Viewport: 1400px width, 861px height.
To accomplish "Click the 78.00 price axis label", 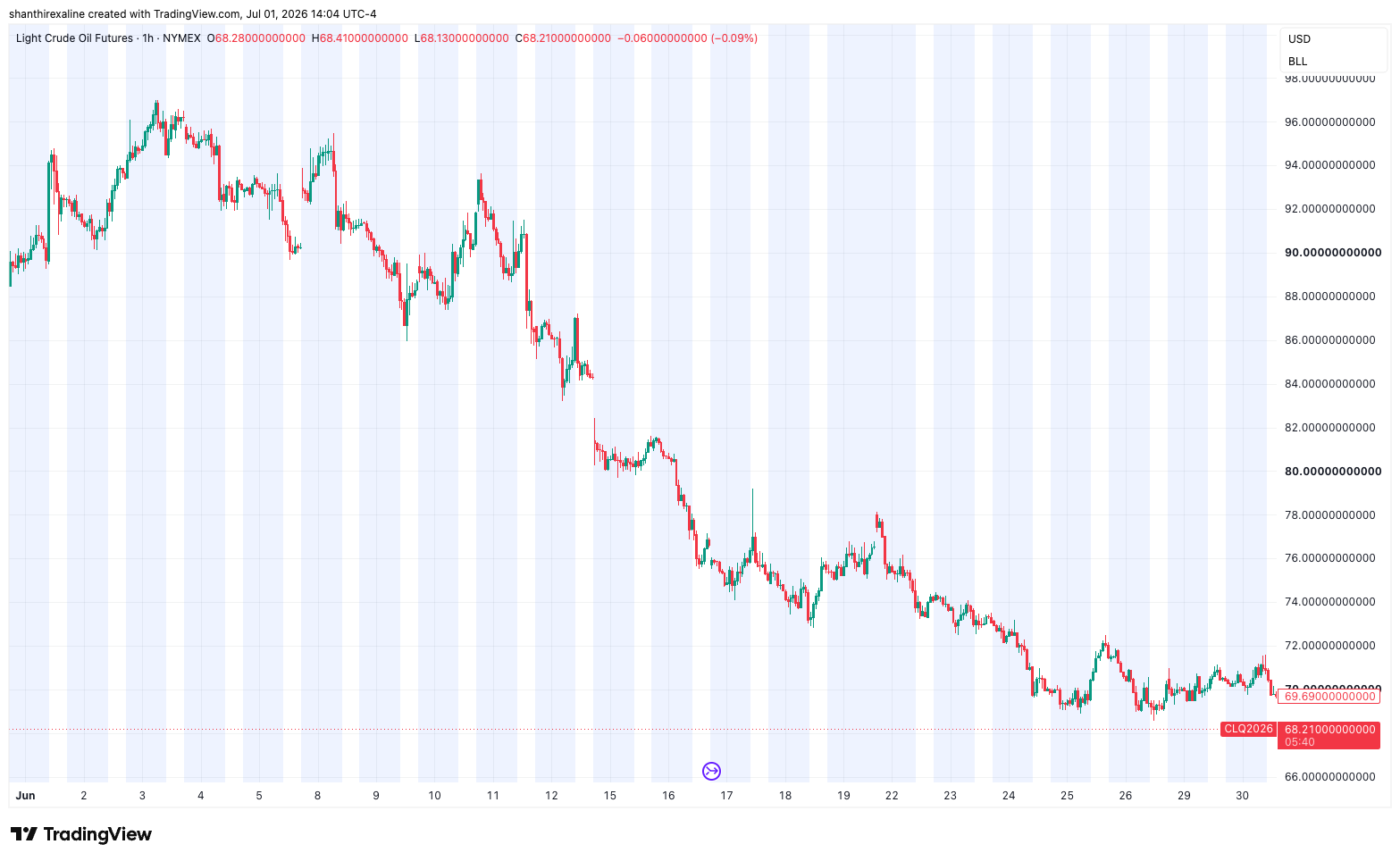I will point(1329,515).
